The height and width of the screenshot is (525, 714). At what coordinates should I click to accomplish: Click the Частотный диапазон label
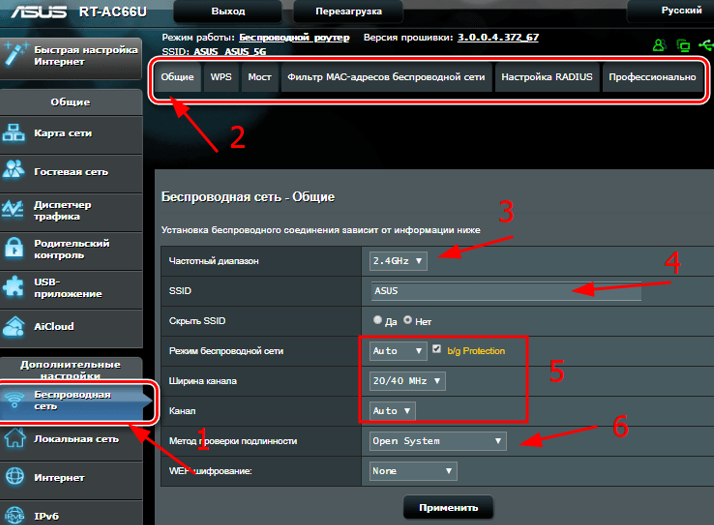coord(214,261)
